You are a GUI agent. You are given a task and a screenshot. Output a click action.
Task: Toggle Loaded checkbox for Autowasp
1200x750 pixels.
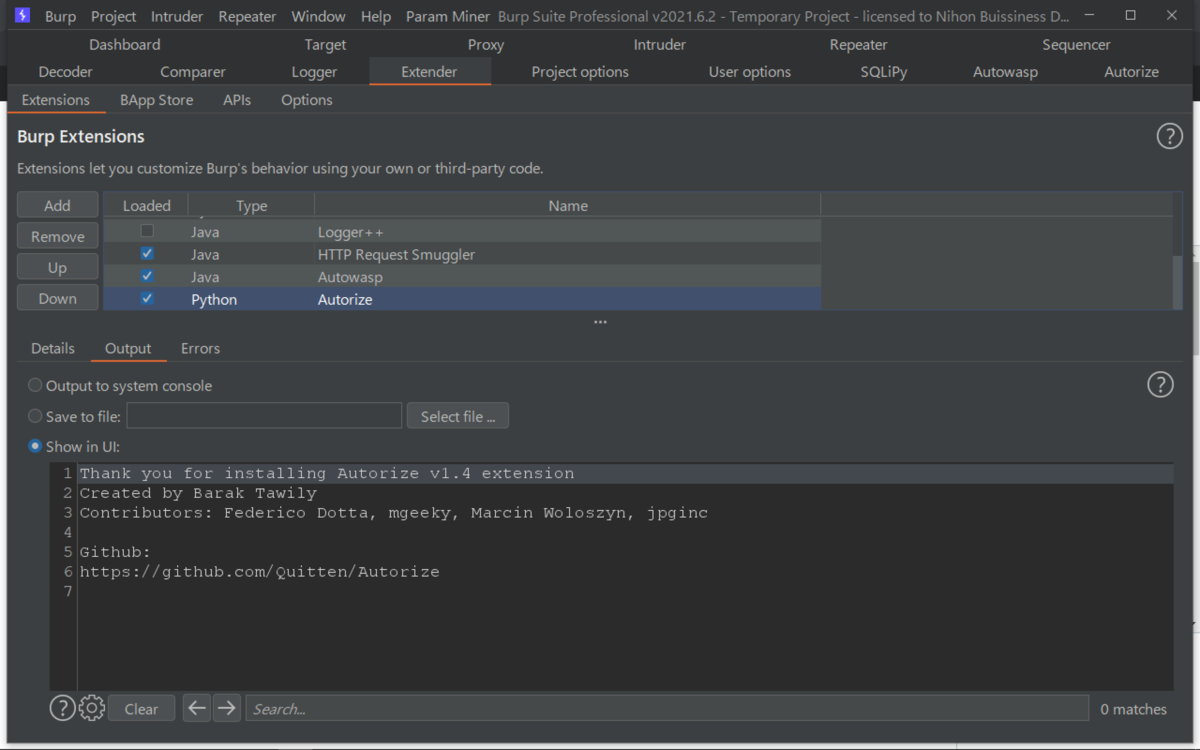[x=147, y=276]
